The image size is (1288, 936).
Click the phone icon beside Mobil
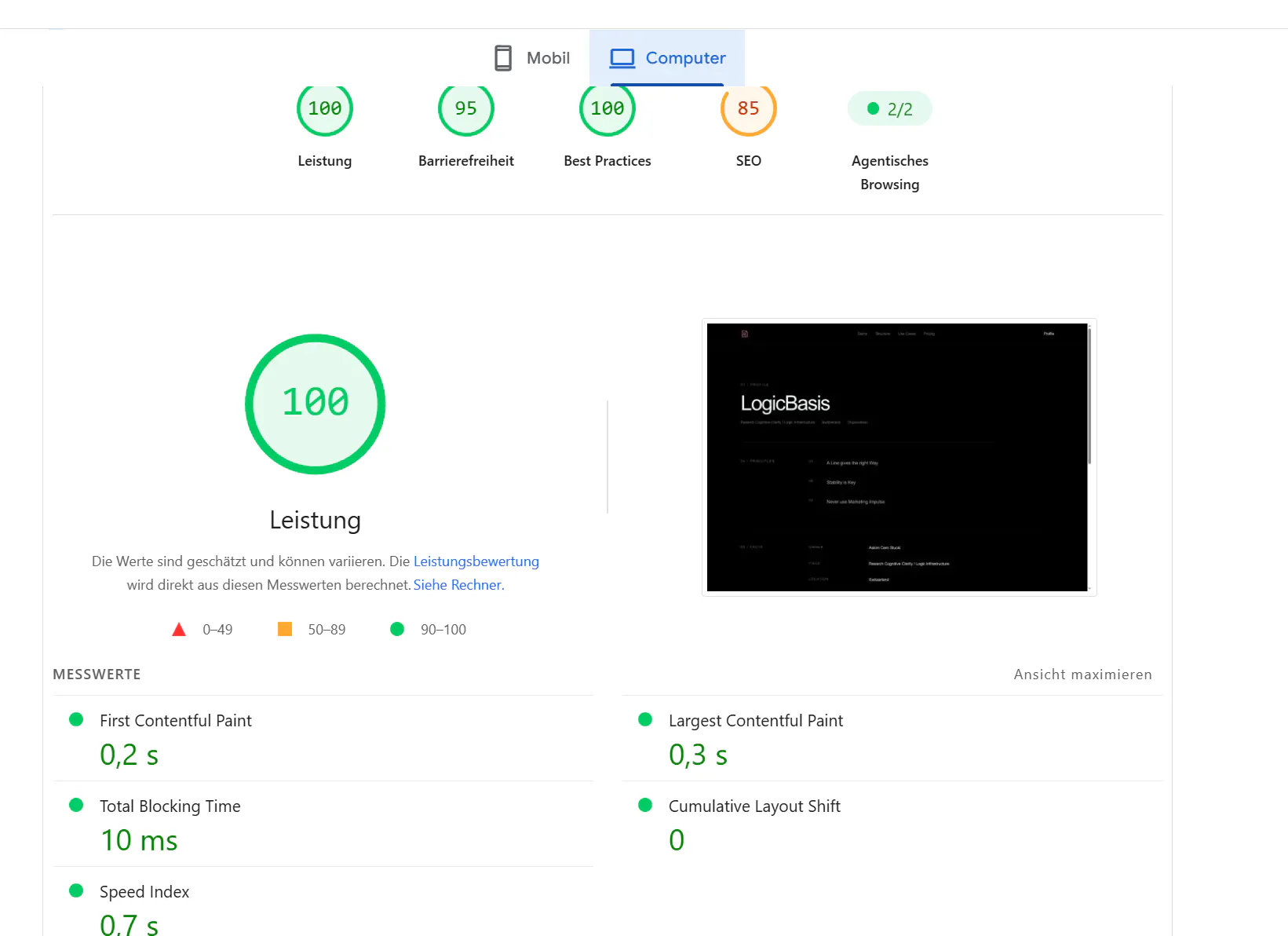503,58
